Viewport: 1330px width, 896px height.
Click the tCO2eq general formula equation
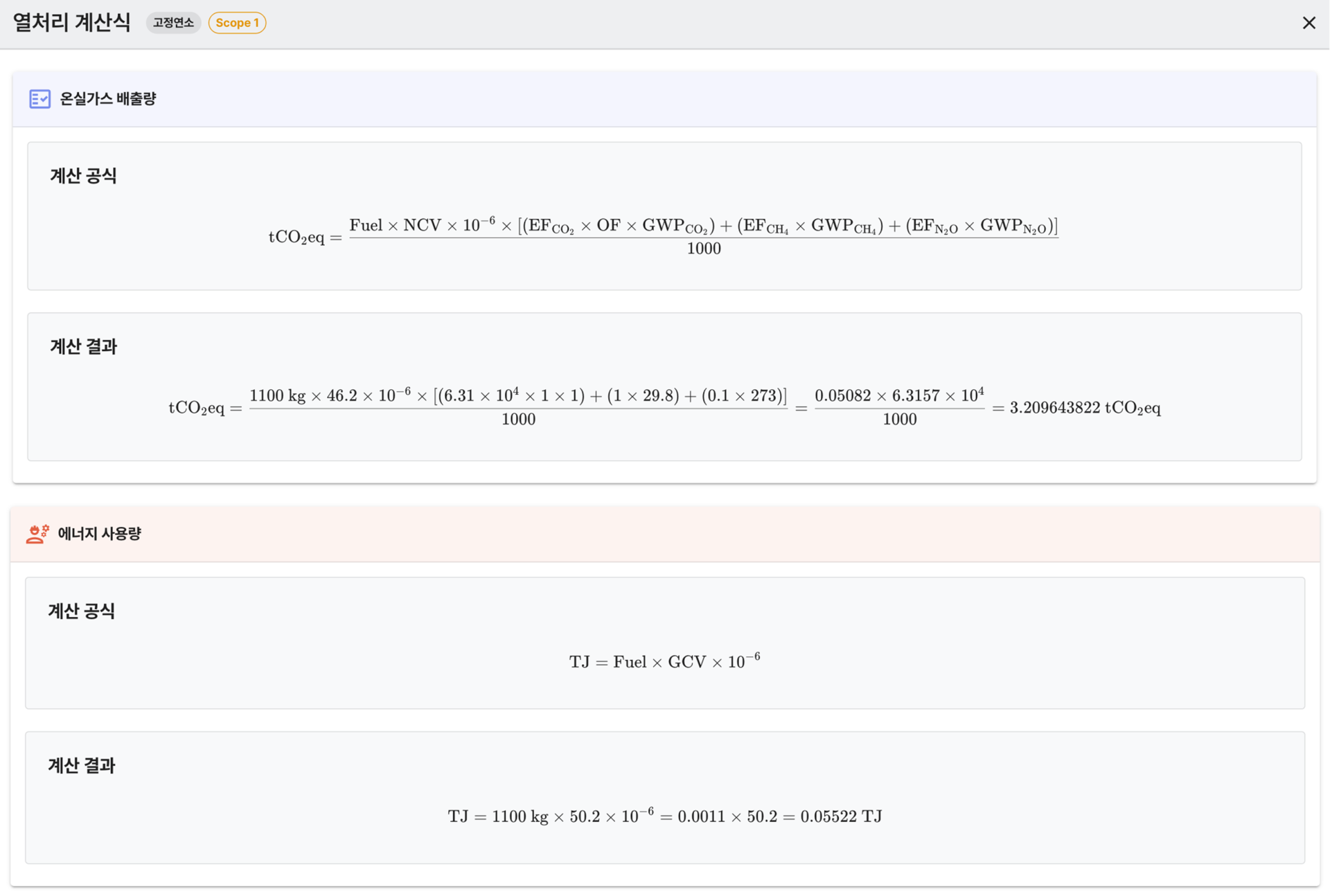(x=663, y=236)
